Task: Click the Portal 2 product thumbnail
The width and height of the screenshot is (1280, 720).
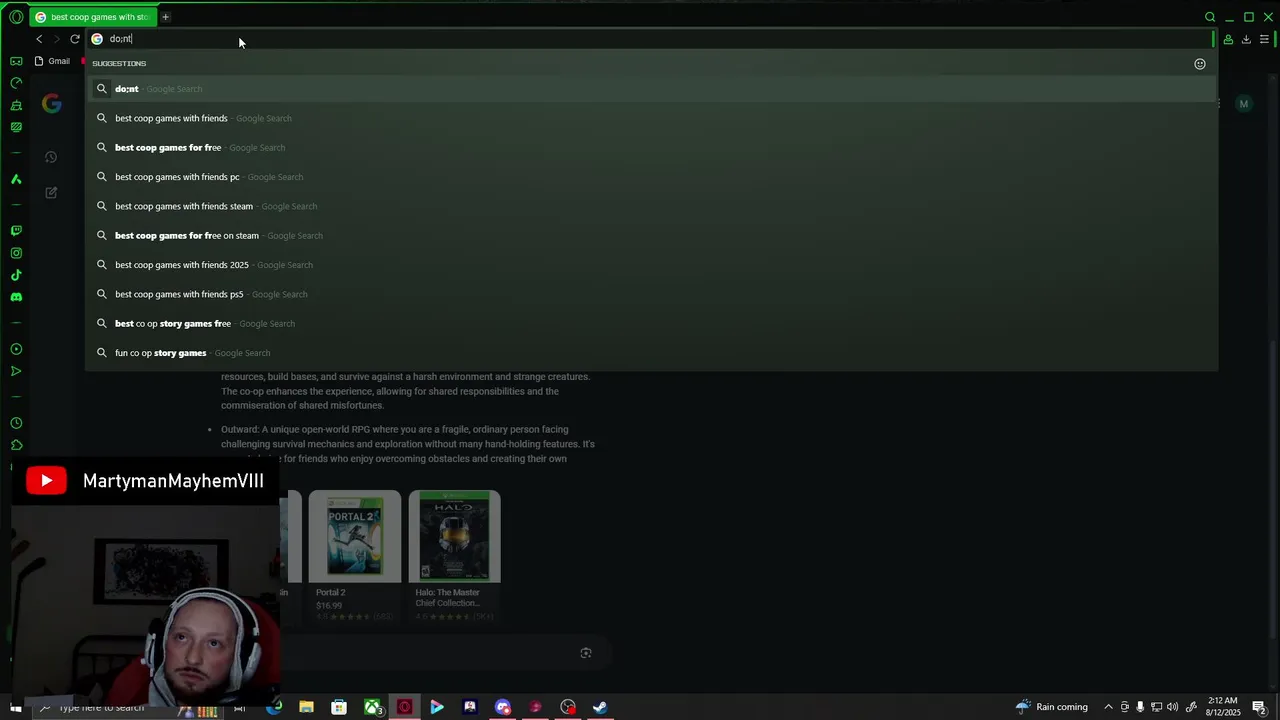Action: click(355, 536)
